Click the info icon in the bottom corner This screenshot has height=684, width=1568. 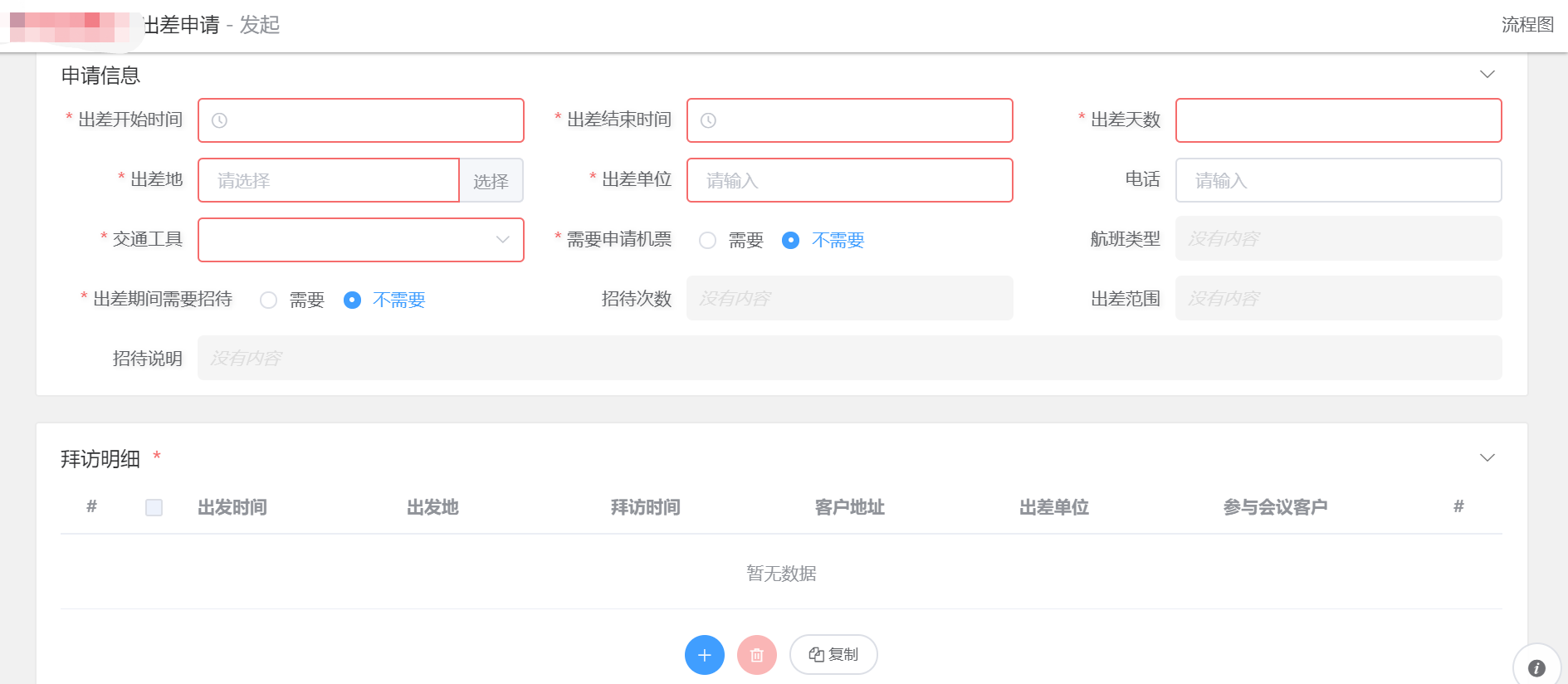tap(1536, 667)
